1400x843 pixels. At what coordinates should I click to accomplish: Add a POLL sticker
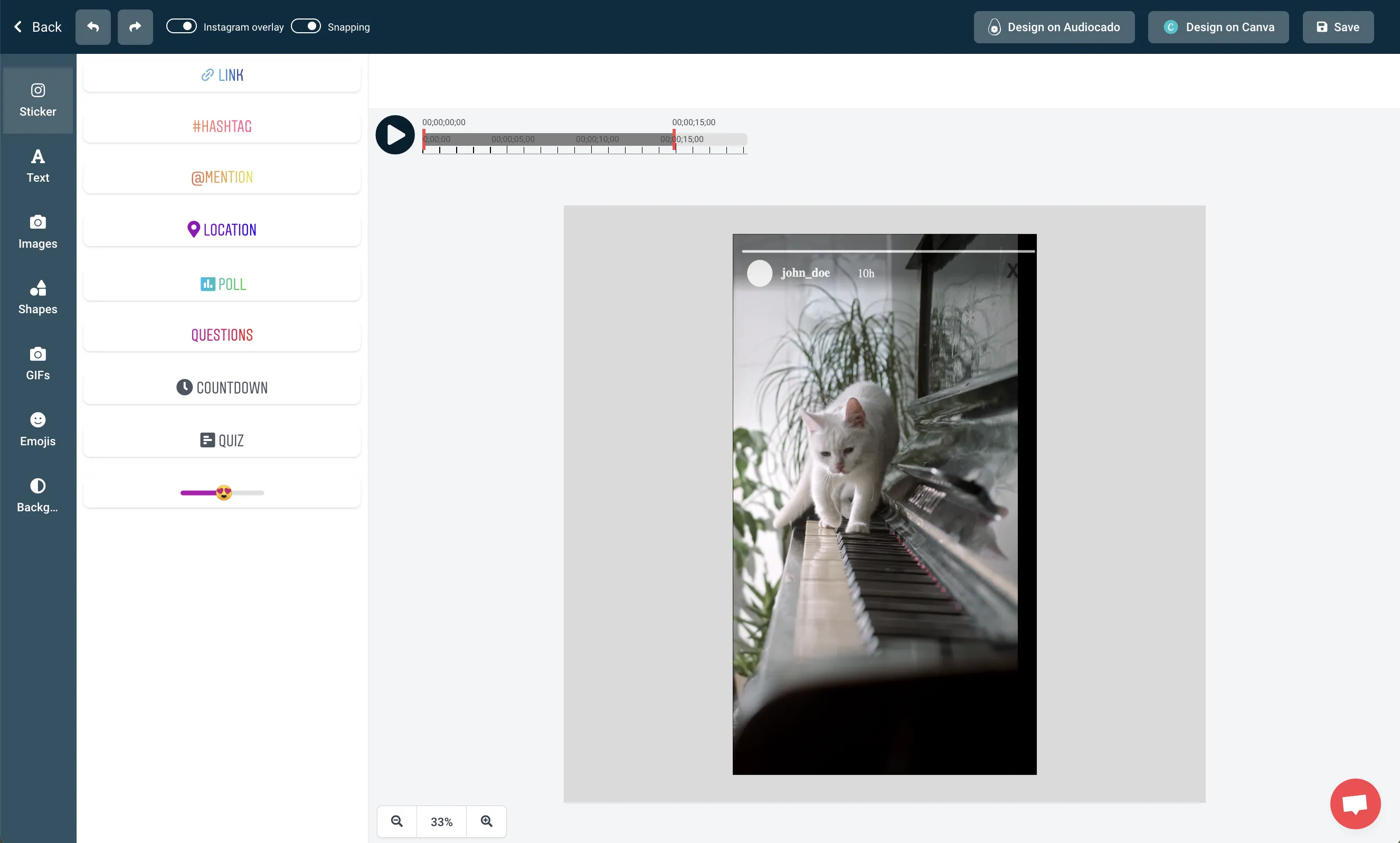(x=222, y=284)
